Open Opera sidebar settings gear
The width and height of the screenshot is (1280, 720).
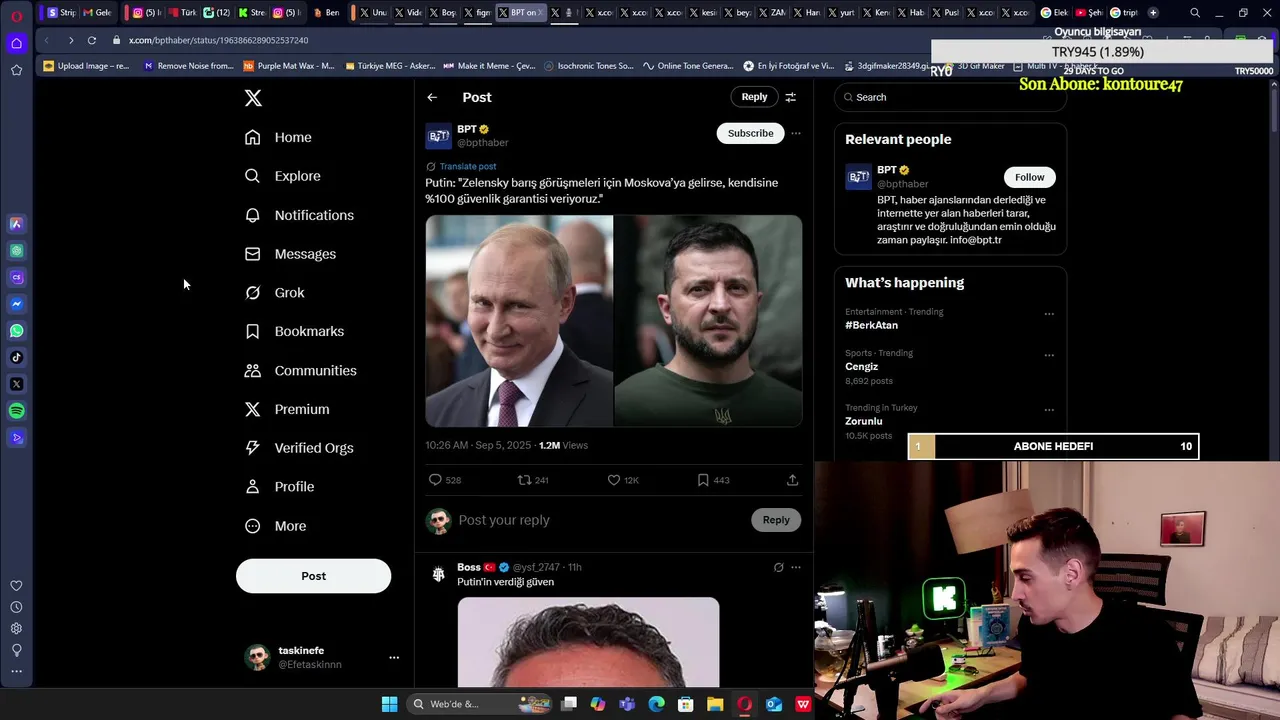16,629
